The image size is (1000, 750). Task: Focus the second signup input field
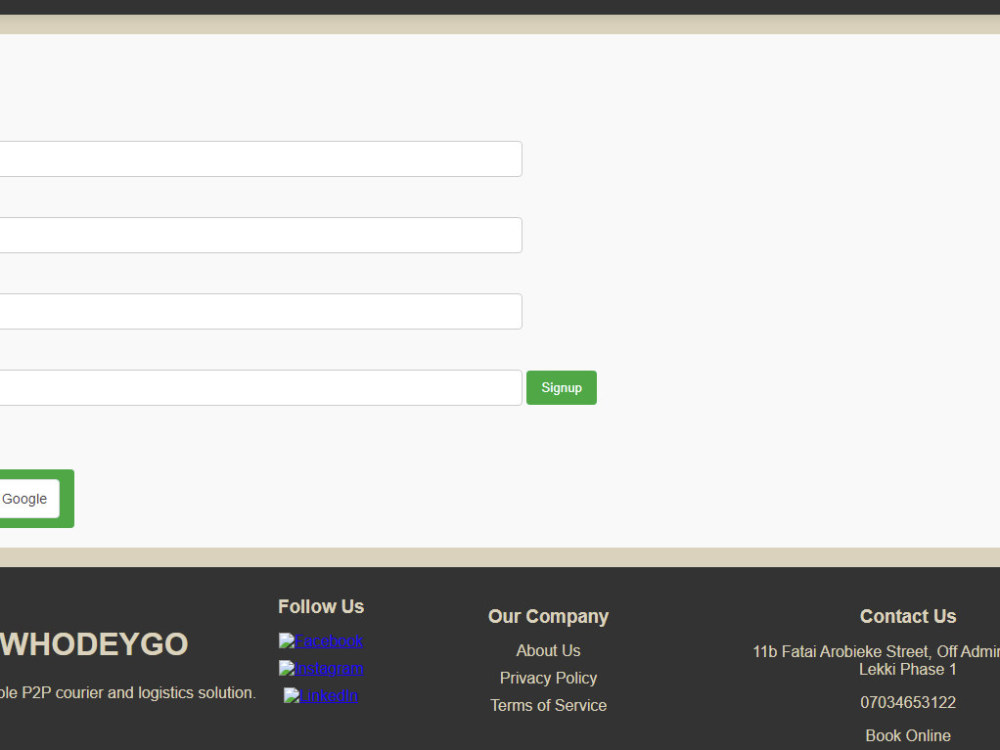(260, 235)
